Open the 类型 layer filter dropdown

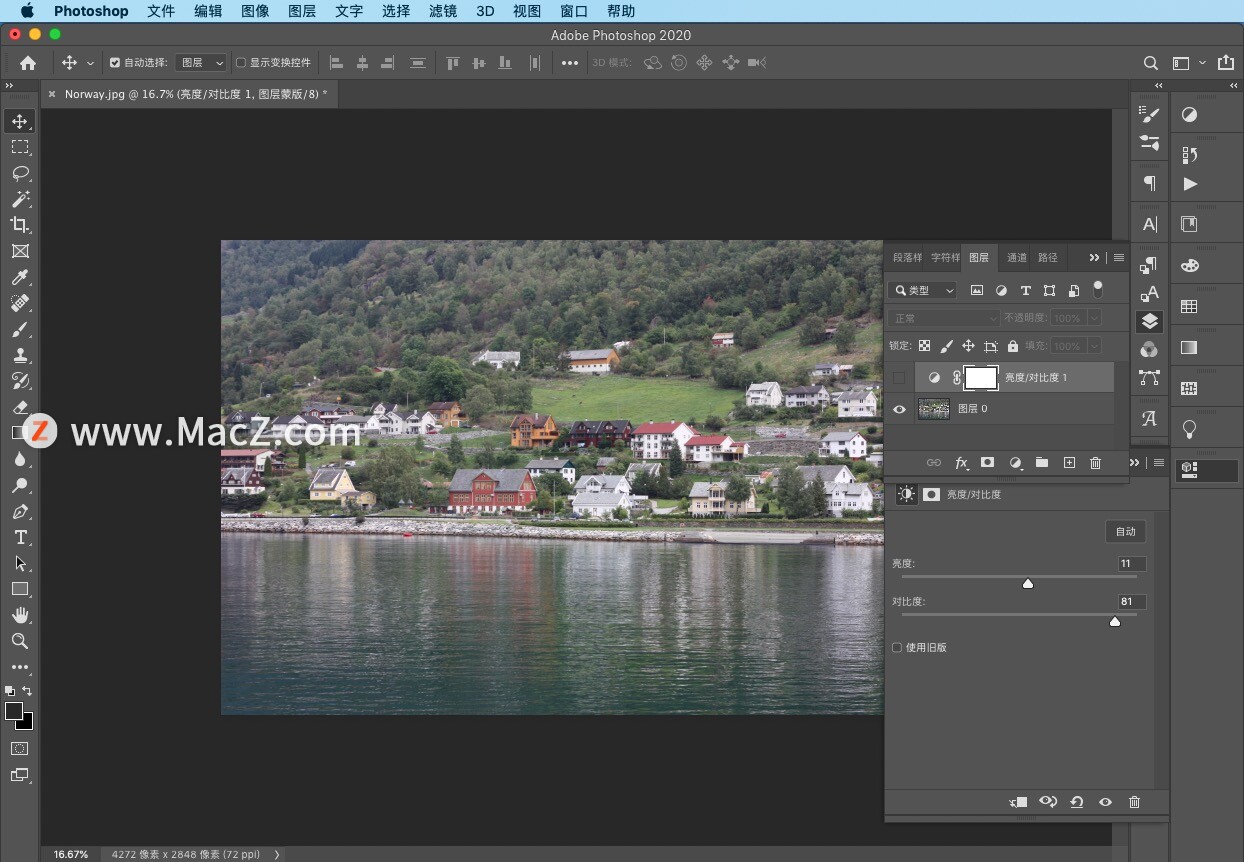pyautogui.click(x=923, y=291)
